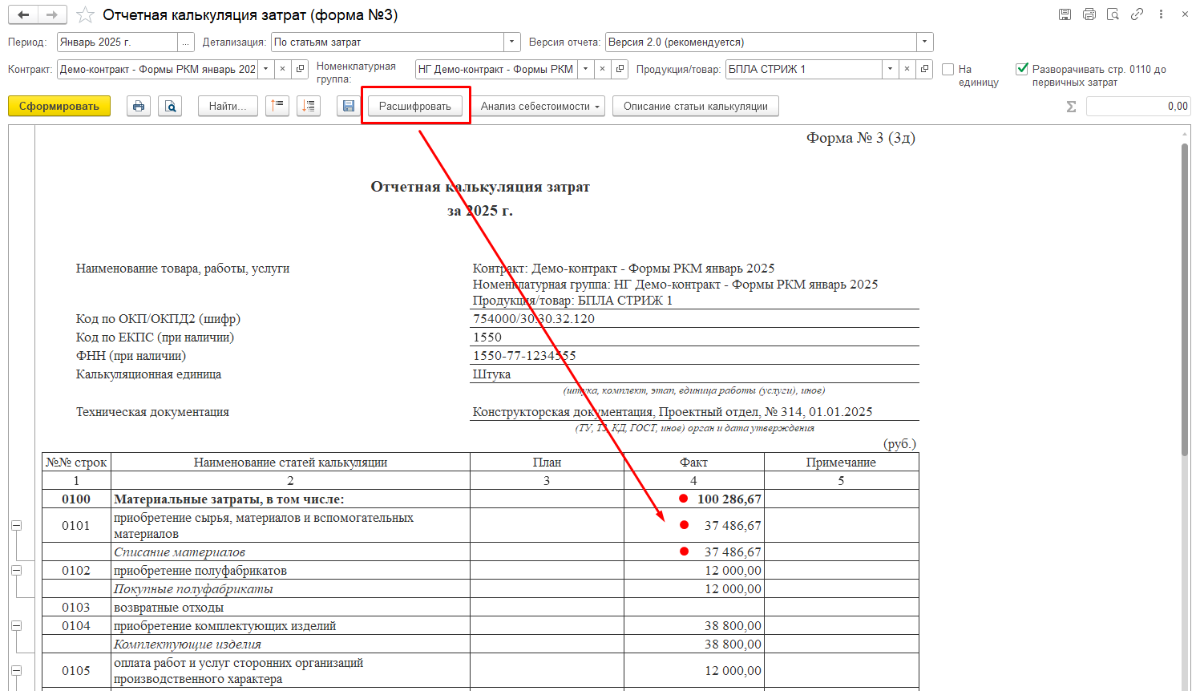This screenshot has width=1200, height=691.
Task: Click the yellow "Сформировать" button
Action: point(59,106)
